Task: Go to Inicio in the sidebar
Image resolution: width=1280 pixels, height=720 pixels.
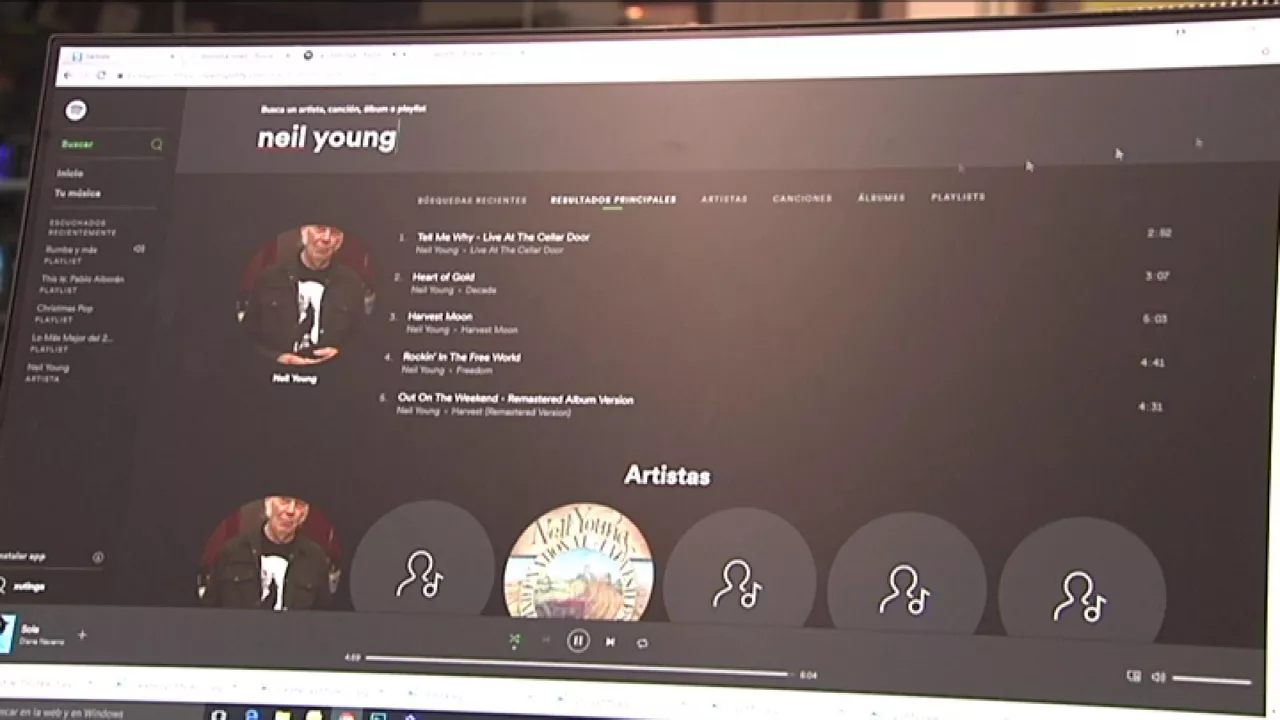Action: (x=69, y=174)
